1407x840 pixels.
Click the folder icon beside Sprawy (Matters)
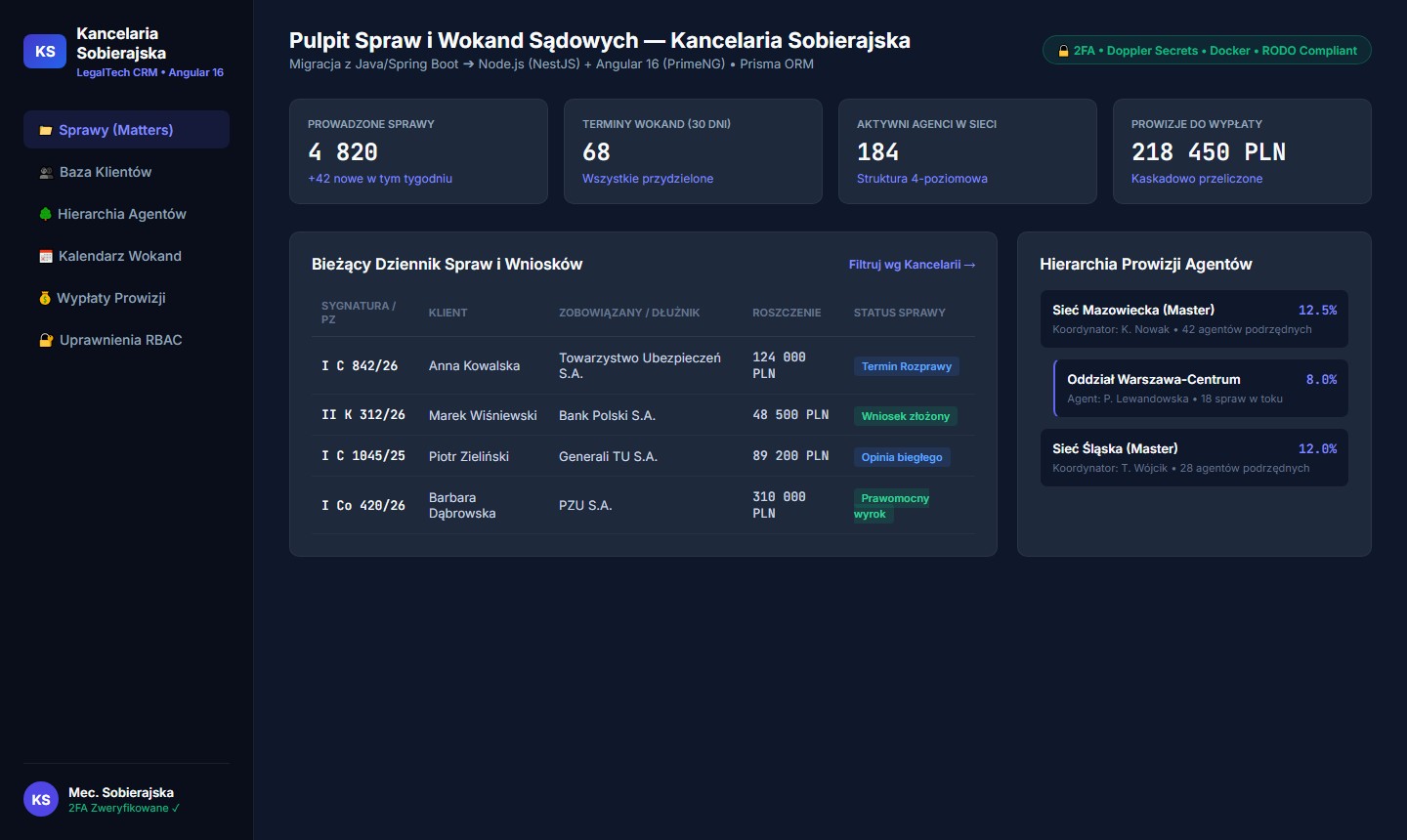tap(45, 130)
